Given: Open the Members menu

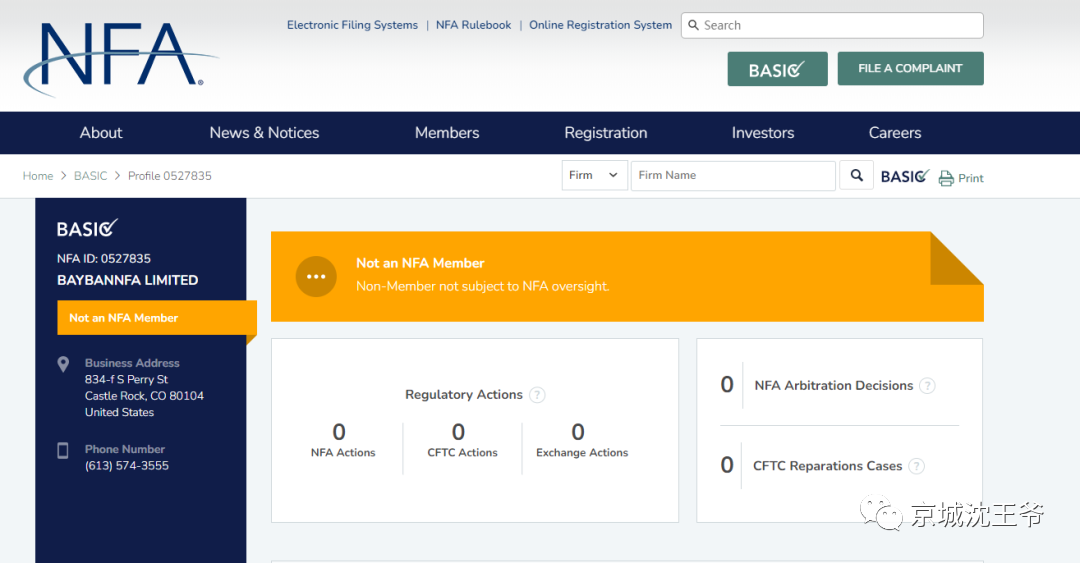Looking at the screenshot, I should pyautogui.click(x=447, y=133).
